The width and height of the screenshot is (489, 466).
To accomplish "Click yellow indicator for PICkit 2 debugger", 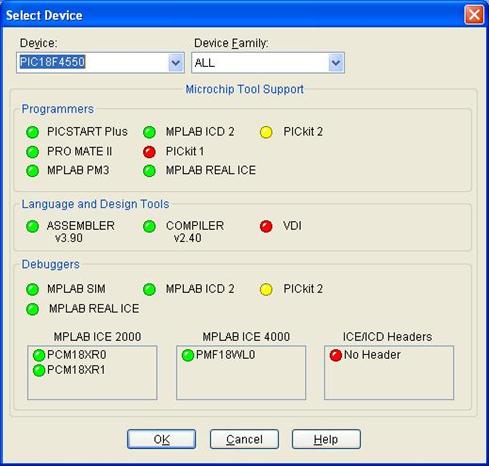I will pos(266,290).
